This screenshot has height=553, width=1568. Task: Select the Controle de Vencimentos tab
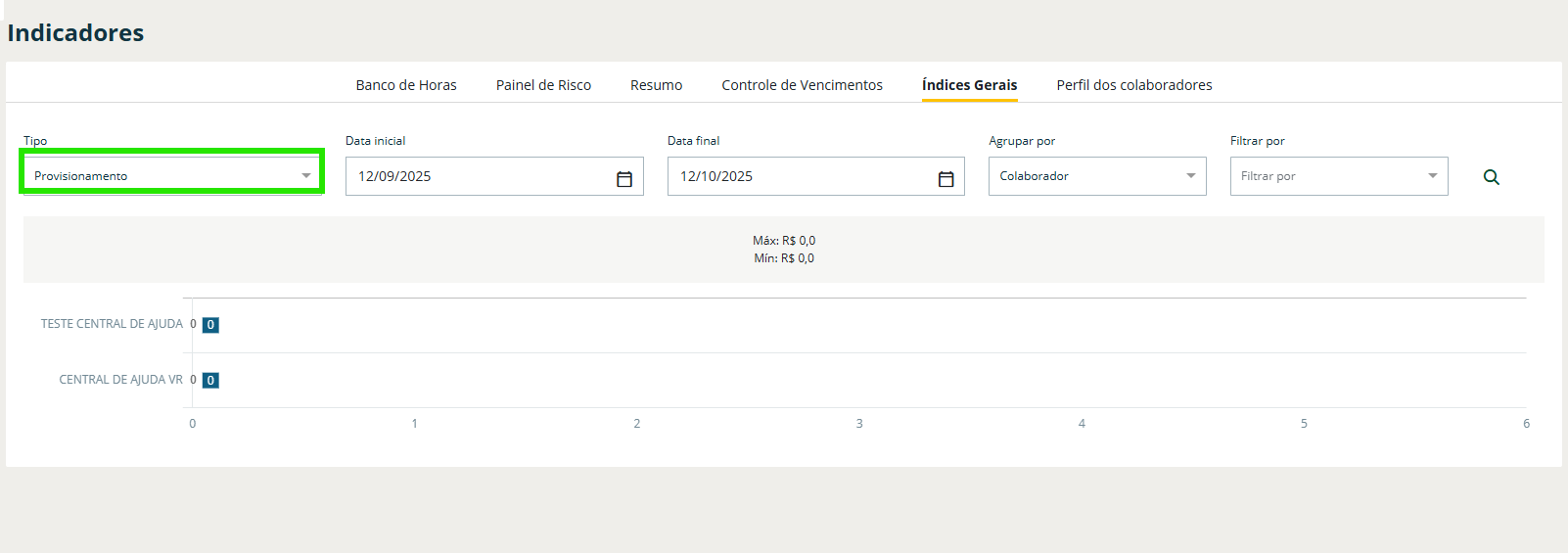point(802,85)
